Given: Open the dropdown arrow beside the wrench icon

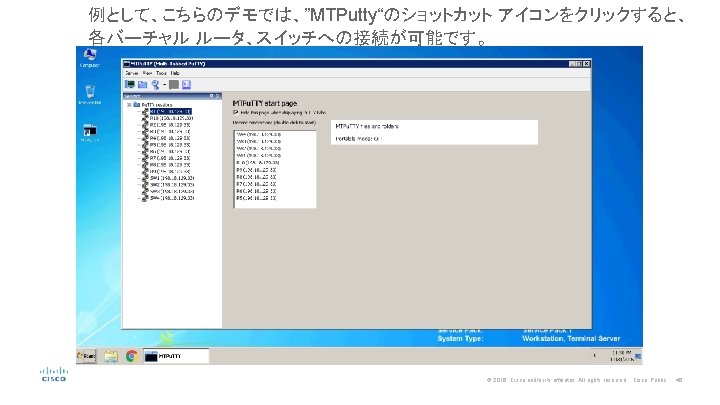Looking at the screenshot, I should [164, 84].
